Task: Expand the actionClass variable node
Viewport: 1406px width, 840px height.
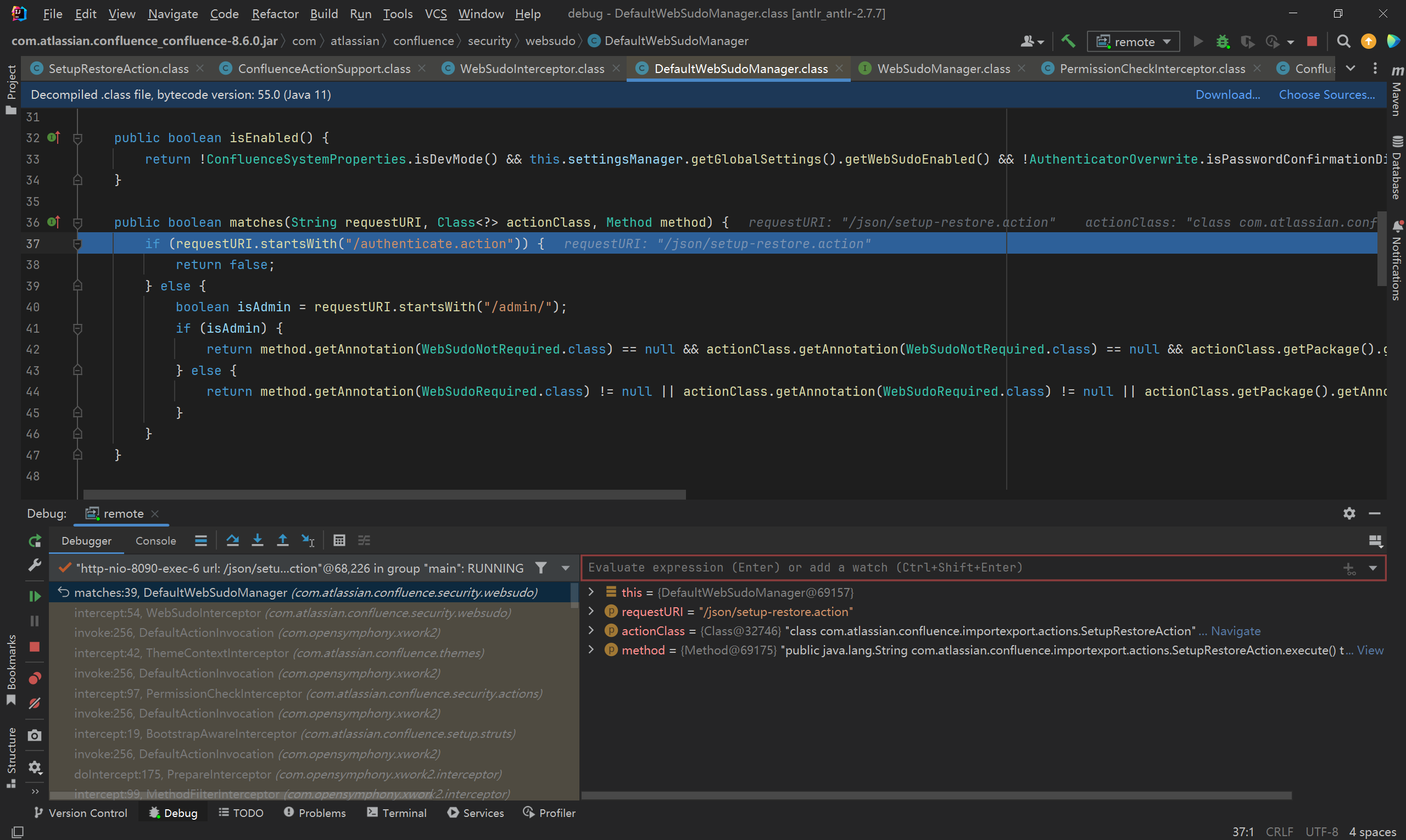Action: coord(591,631)
